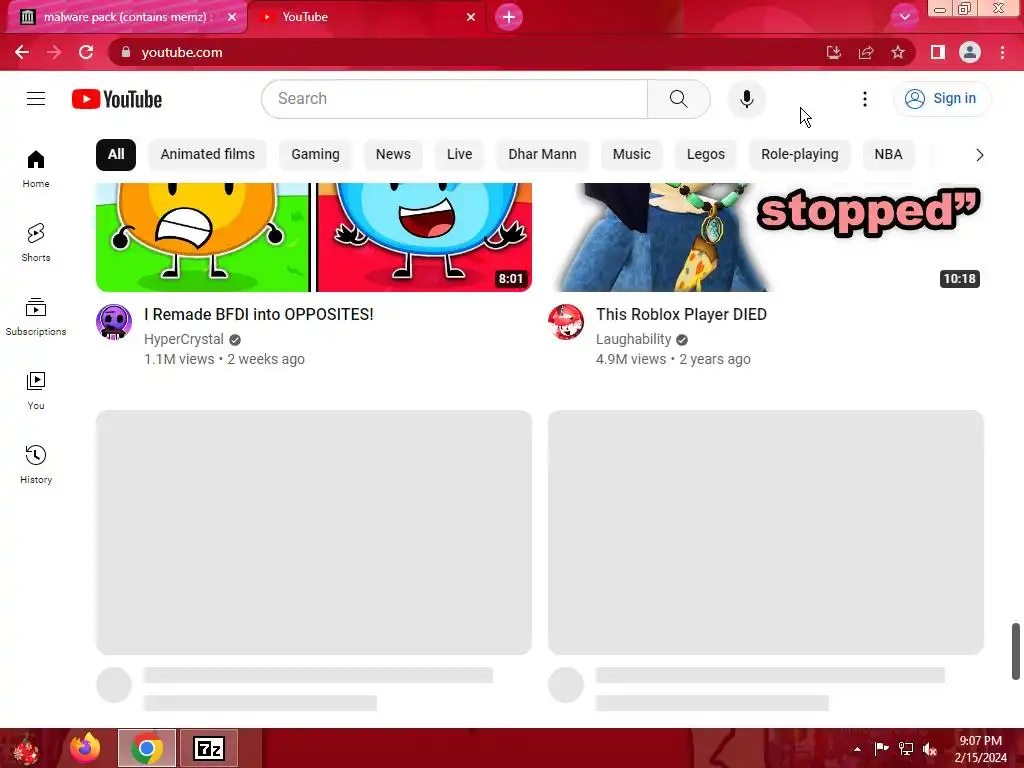Click the Action Center flag icon
The width and height of the screenshot is (1024, 768).
click(881, 749)
